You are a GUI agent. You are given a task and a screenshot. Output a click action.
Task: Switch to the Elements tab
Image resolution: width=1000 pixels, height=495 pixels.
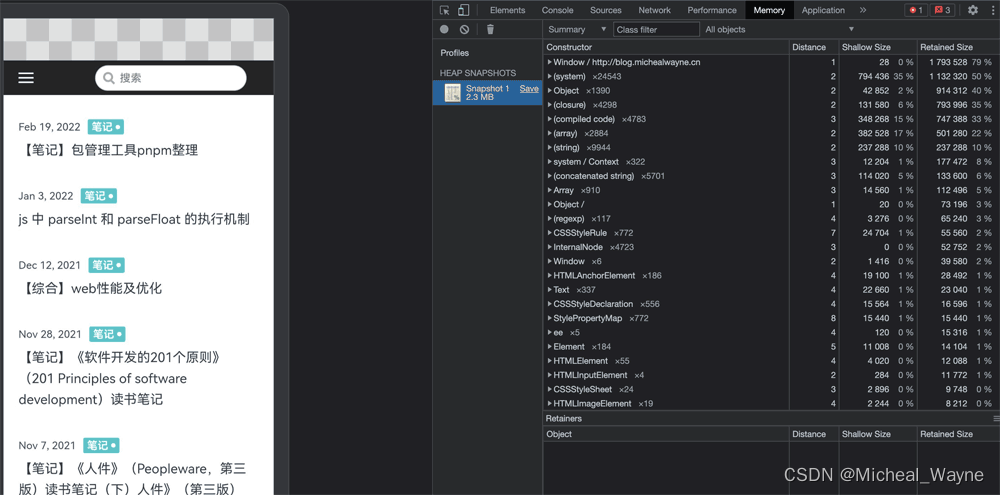tap(508, 10)
